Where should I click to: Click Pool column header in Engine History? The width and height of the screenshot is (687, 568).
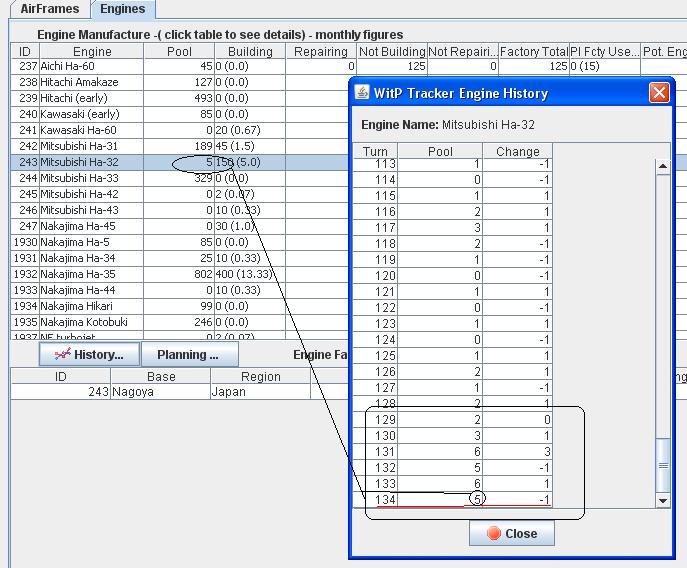pyautogui.click(x=440, y=151)
